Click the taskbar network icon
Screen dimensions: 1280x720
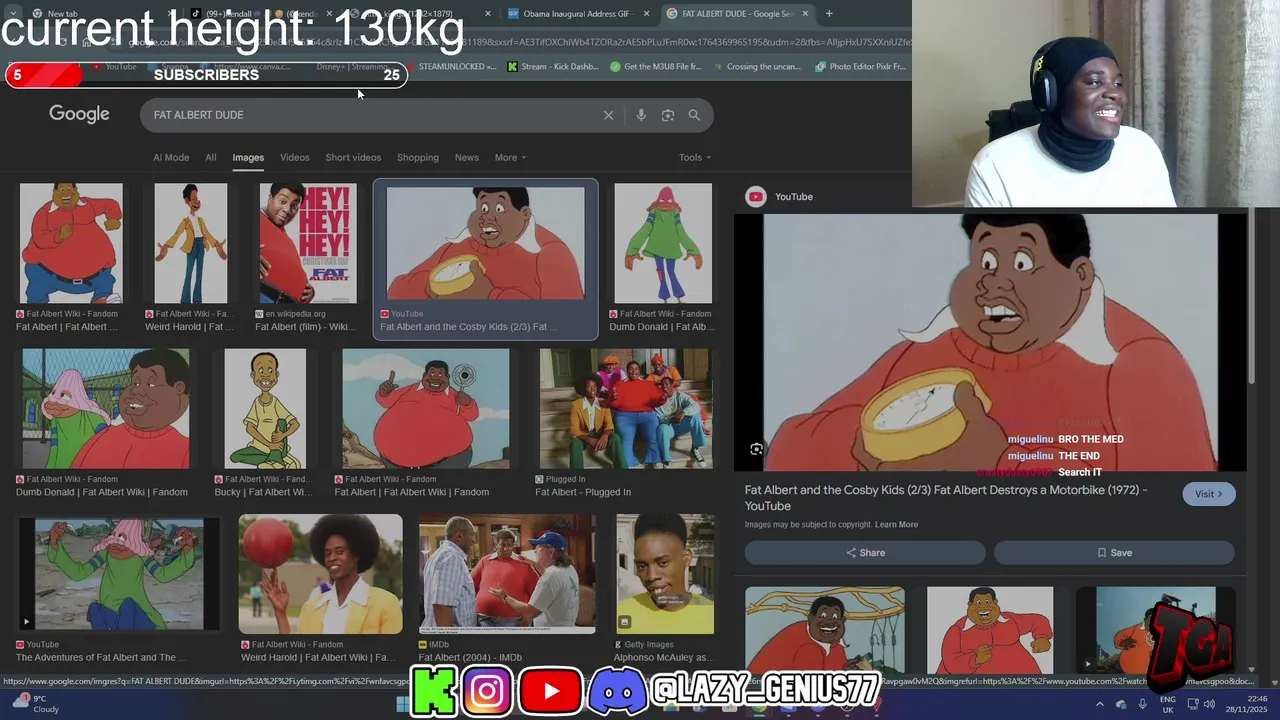(x=1192, y=704)
